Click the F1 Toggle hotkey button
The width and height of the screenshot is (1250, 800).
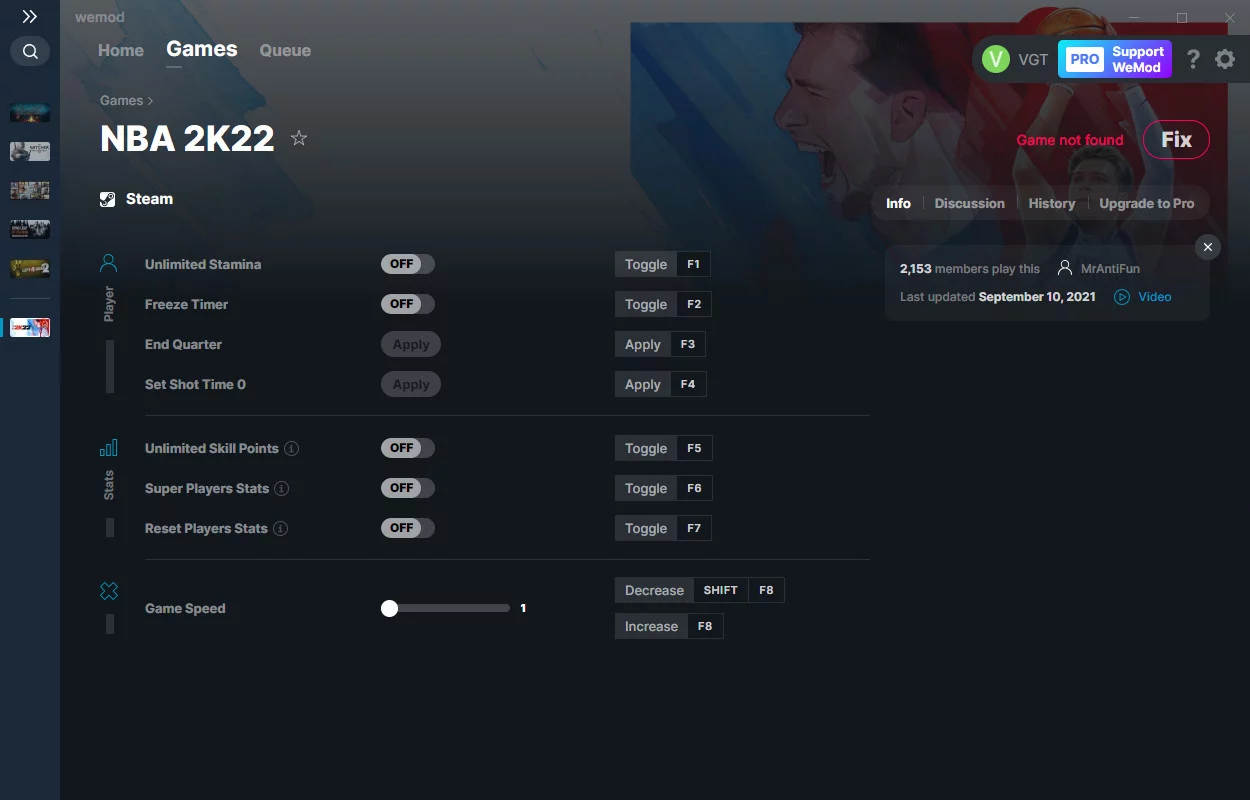[663, 264]
